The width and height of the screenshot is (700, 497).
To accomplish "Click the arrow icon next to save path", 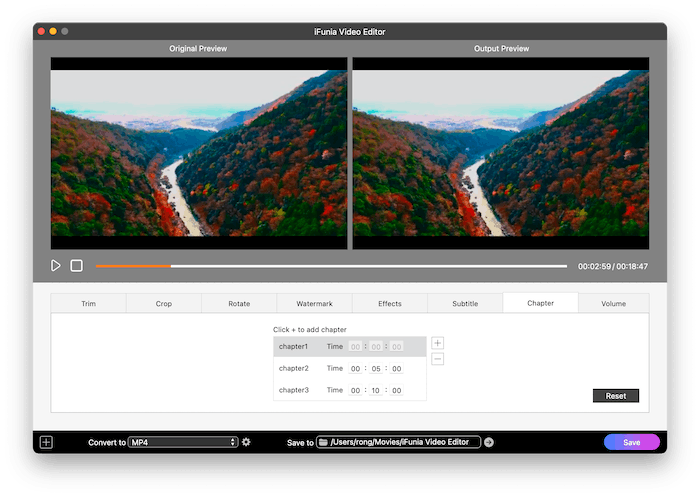I will pyautogui.click(x=489, y=442).
